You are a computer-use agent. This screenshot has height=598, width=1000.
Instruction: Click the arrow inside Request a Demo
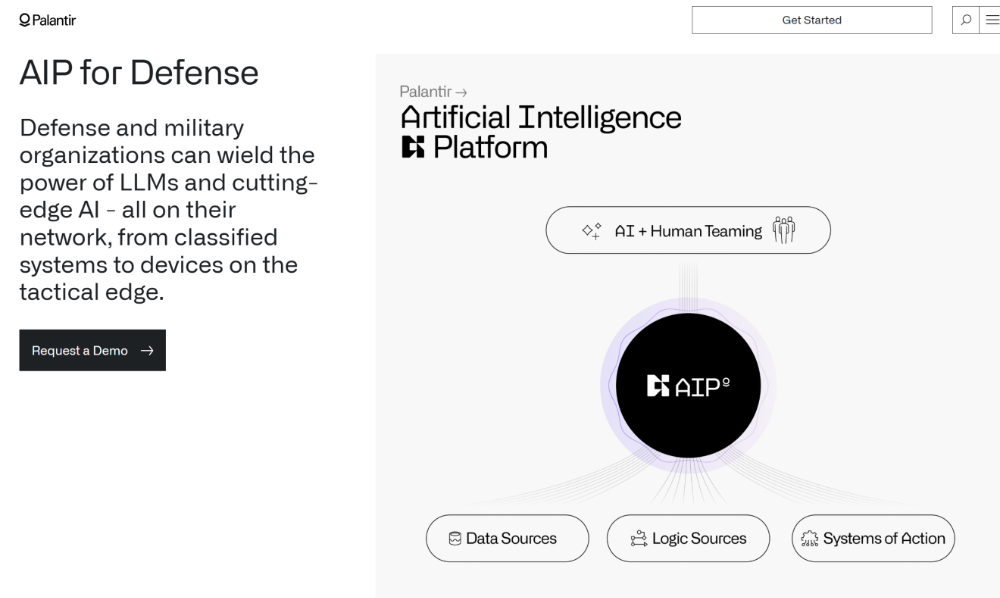click(x=147, y=351)
